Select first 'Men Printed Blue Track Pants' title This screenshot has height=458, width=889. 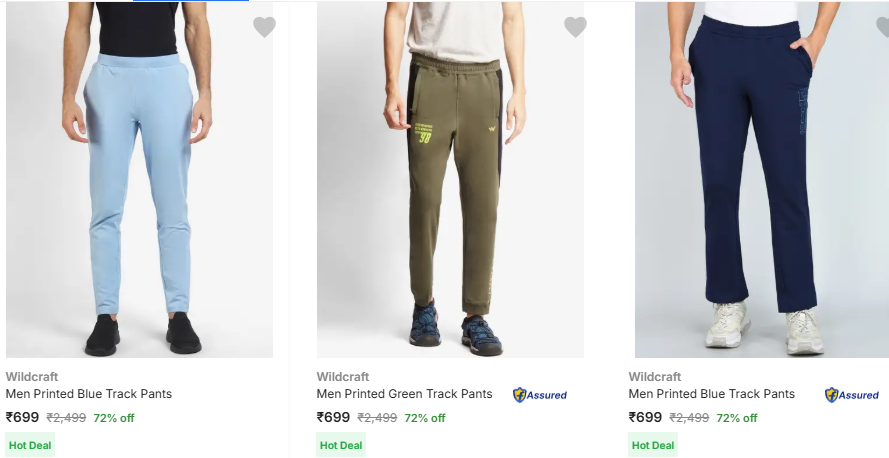[x=89, y=394]
